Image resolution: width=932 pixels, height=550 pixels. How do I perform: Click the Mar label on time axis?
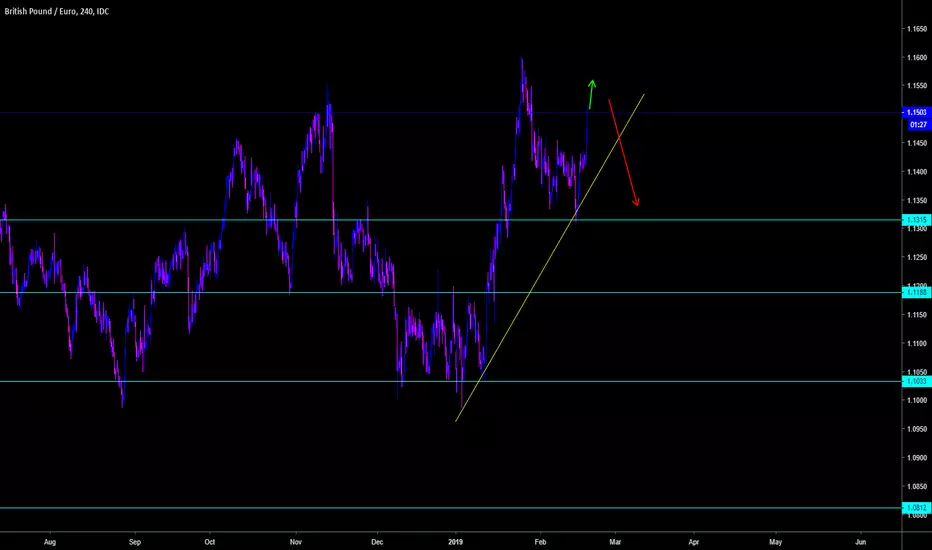click(615, 542)
